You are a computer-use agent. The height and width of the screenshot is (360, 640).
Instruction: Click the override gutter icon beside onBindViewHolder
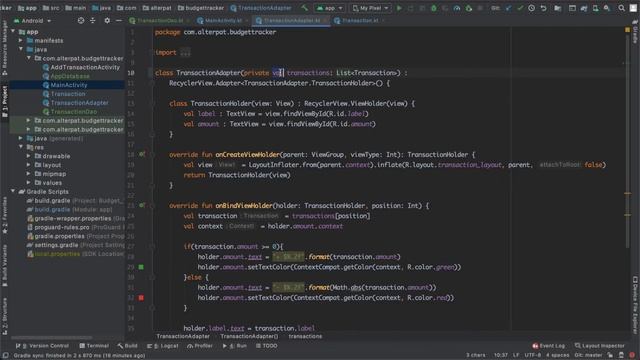click(141, 206)
